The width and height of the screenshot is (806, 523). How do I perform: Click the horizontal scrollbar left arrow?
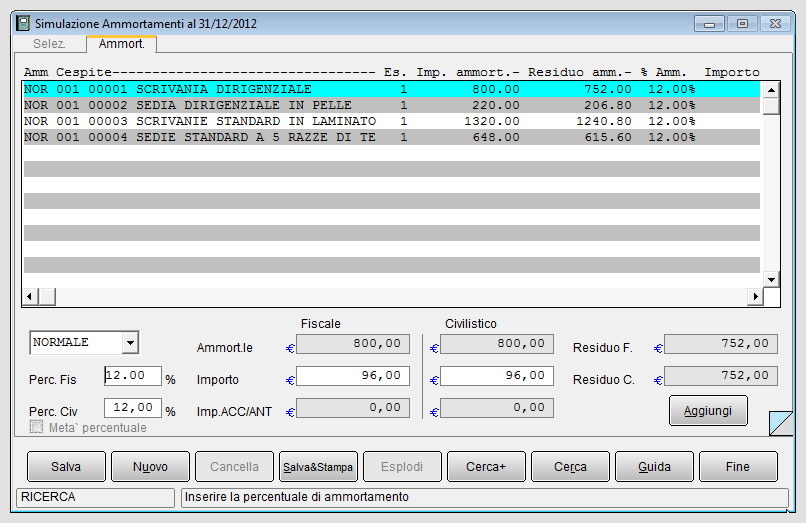pos(30,296)
